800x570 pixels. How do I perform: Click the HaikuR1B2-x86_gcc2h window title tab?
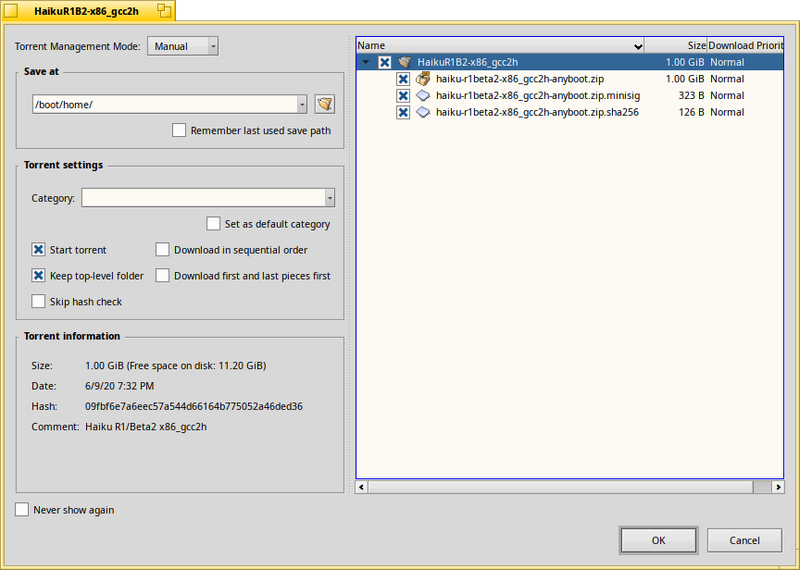pyautogui.click(x=87, y=11)
